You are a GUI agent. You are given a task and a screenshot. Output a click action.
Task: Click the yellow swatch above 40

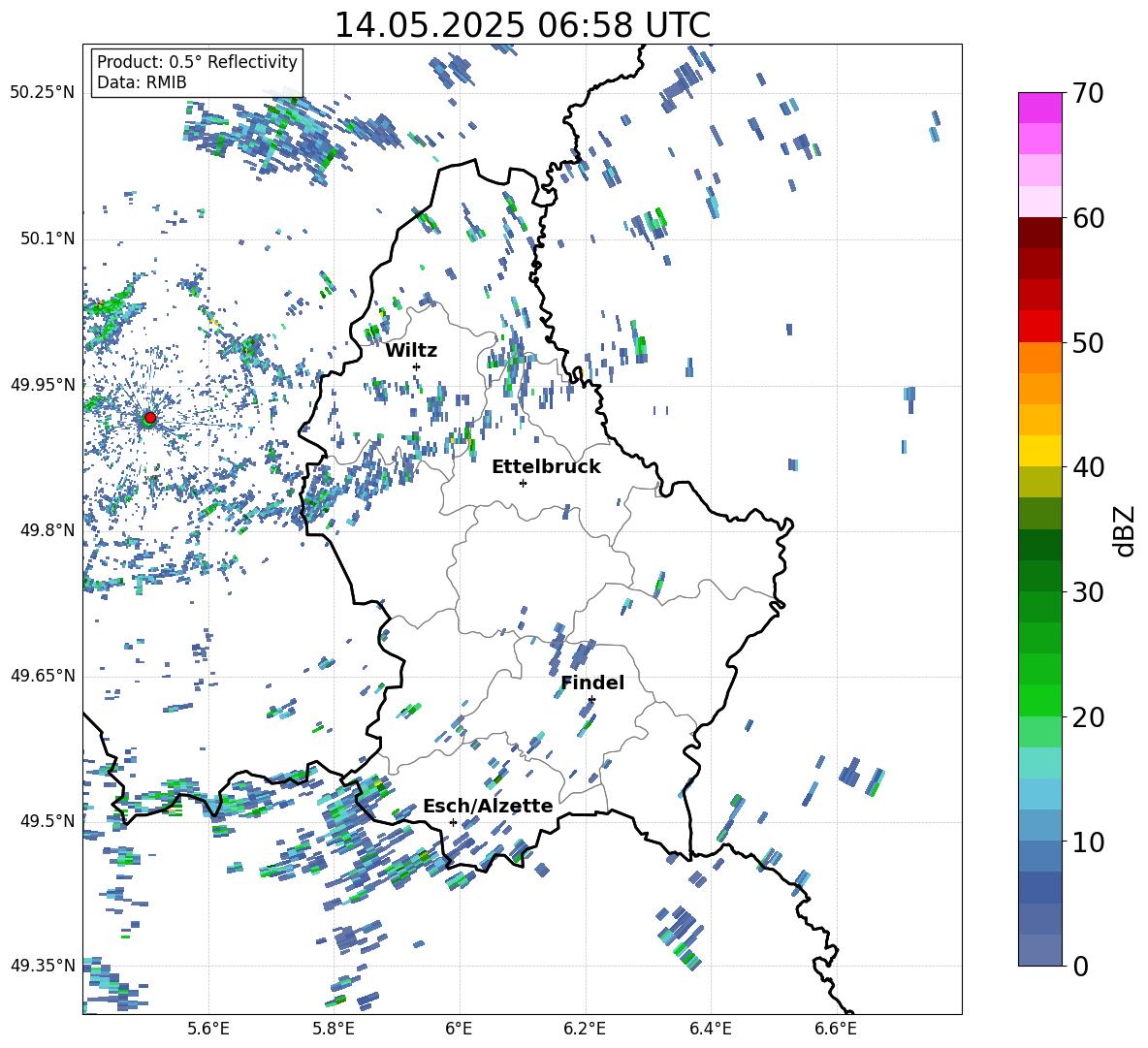click(1039, 451)
